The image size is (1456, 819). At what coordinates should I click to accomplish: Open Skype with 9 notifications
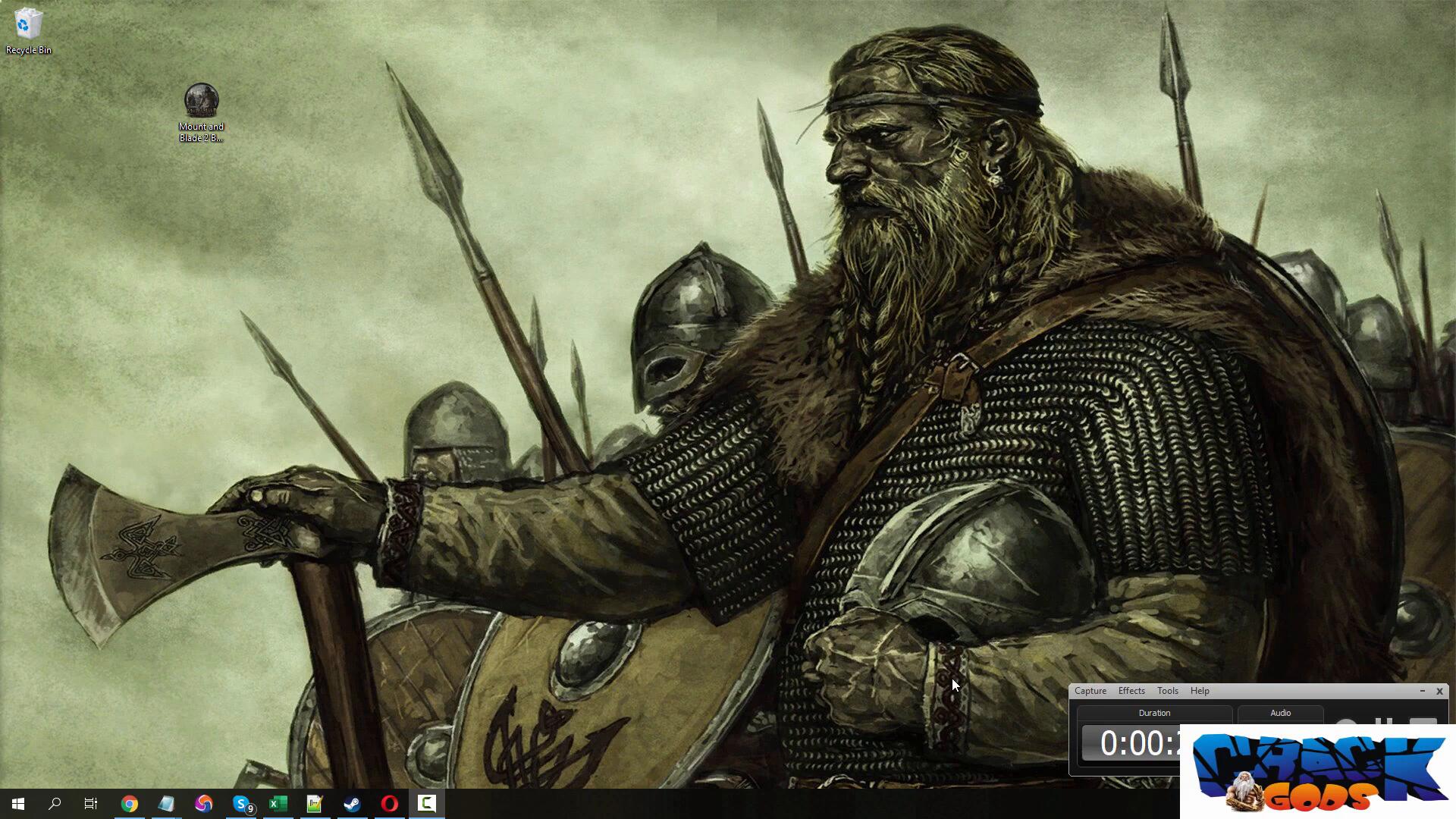pos(241,804)
